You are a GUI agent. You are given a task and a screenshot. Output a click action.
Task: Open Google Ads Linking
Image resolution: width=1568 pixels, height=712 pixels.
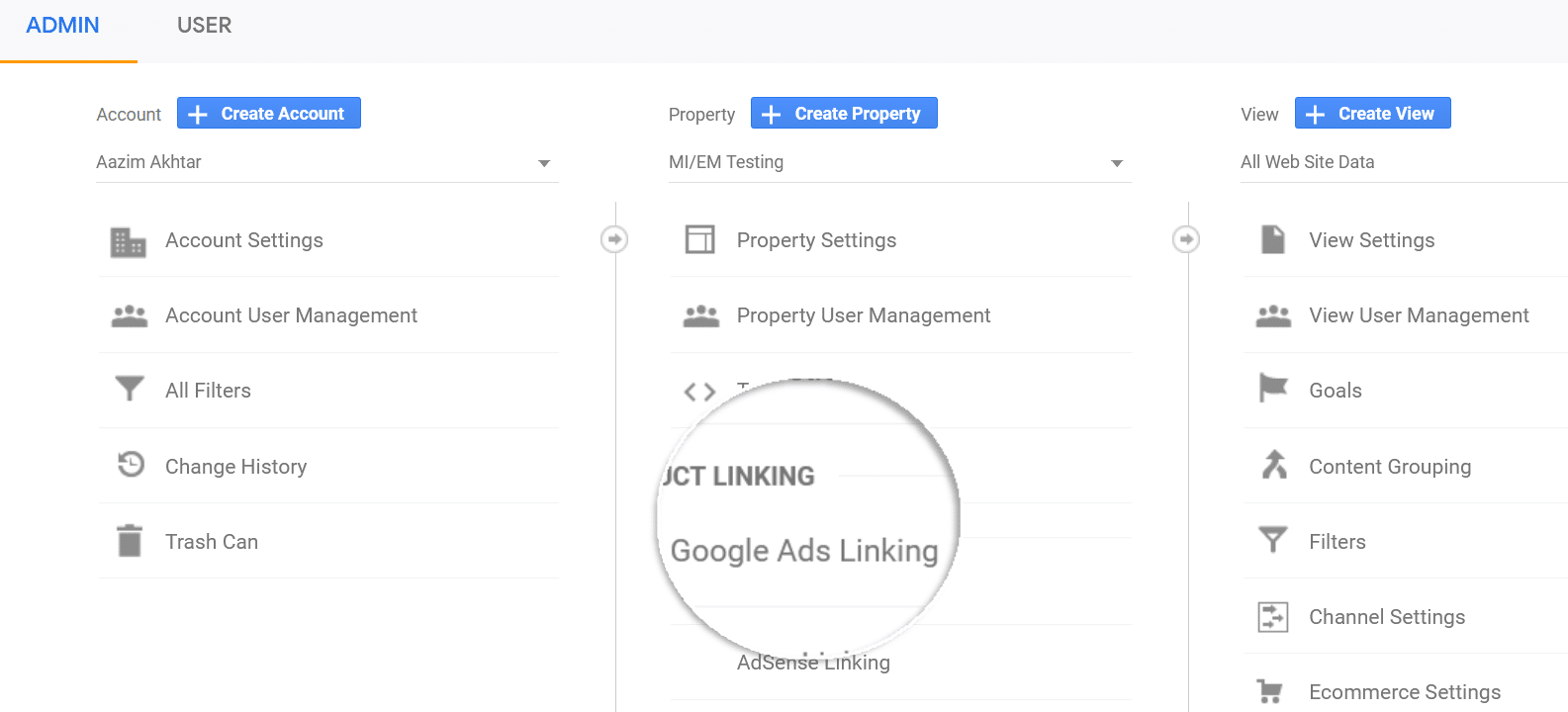point(804,551)
